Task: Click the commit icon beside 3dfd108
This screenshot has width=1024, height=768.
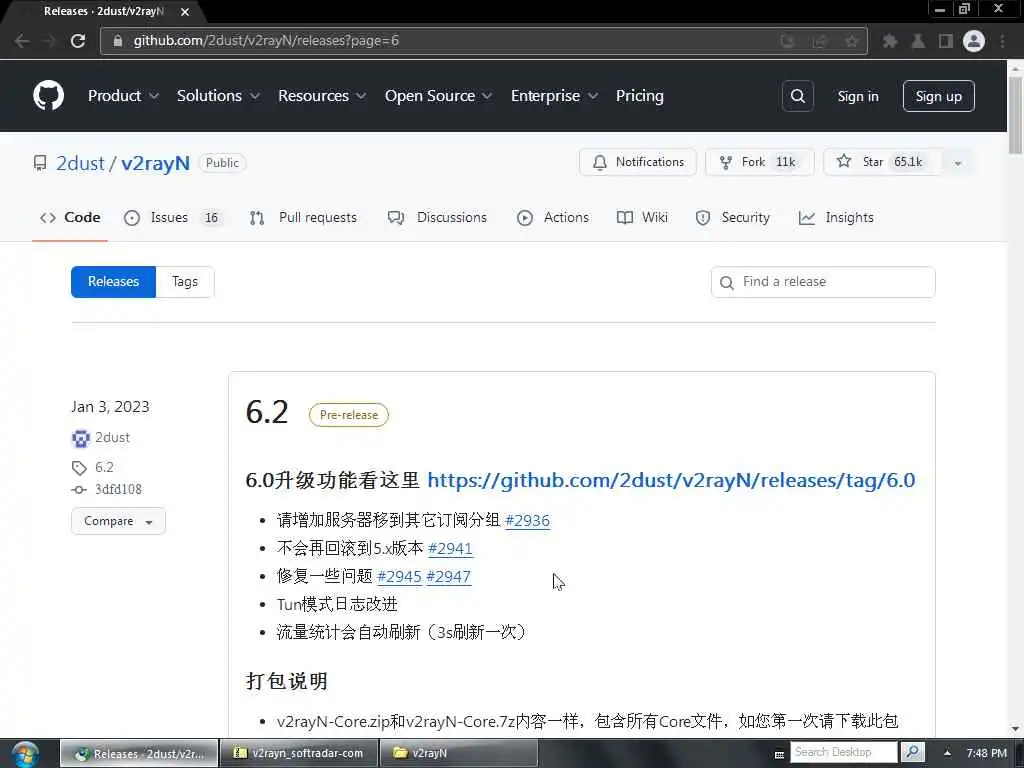Action: (x=79, y=490)
